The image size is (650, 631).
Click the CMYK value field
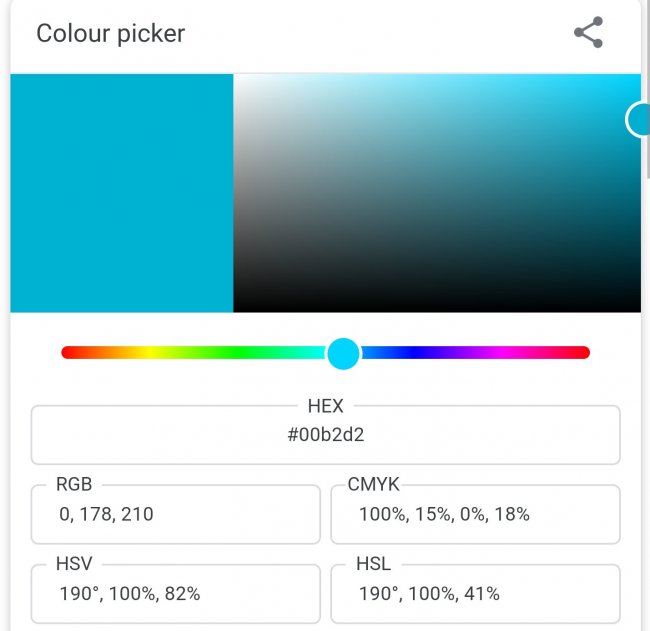[475, 515]
